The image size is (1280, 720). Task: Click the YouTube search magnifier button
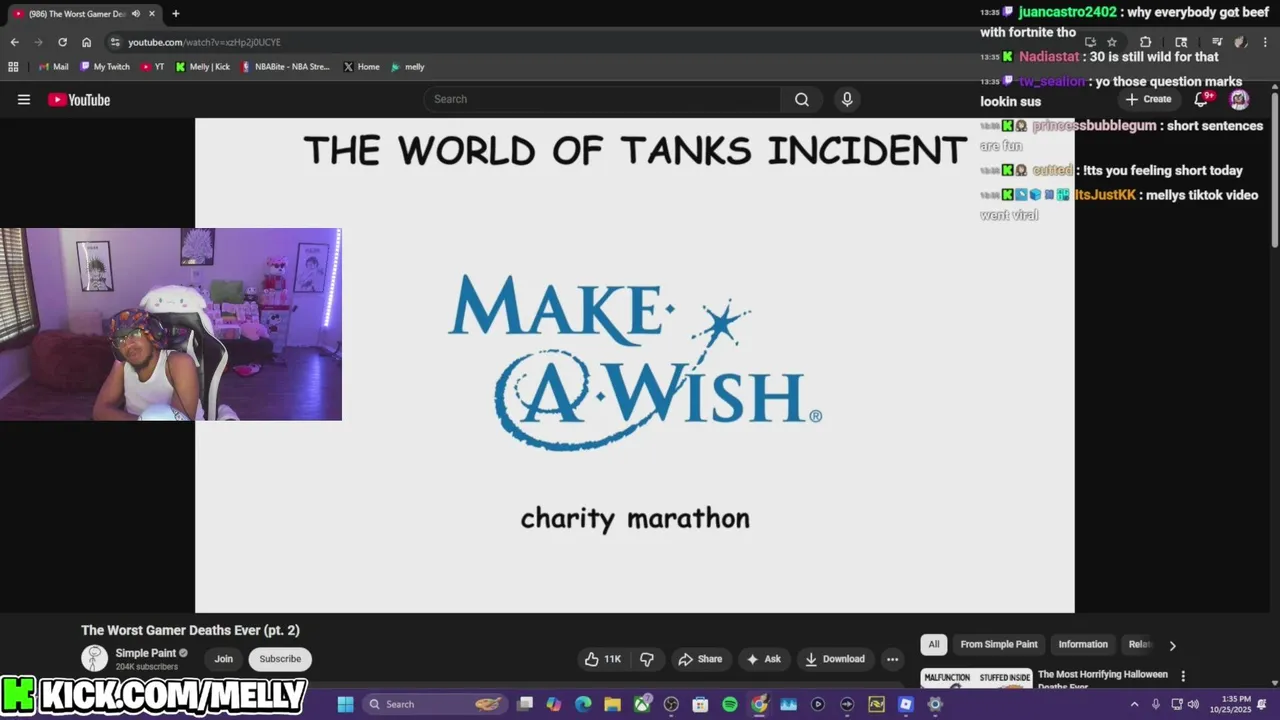tap(802, 99)
